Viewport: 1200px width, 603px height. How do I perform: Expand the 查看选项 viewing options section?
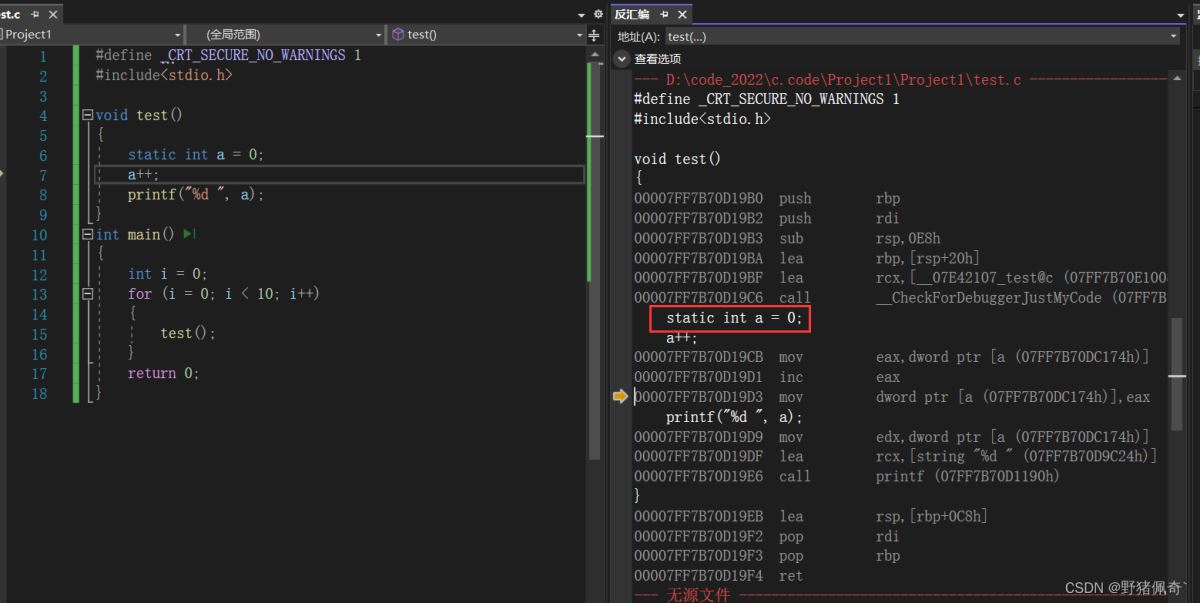(621, 59)
